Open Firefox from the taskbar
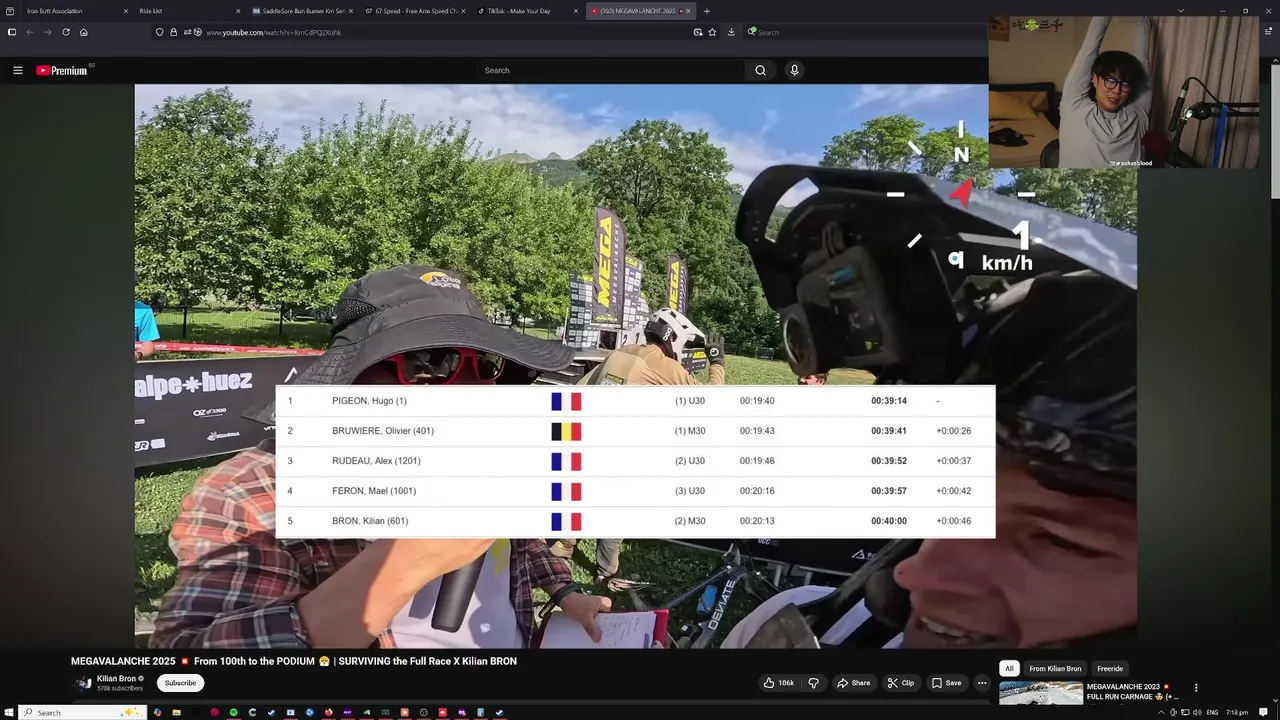This screenshot has width=1280, height=720. 328,712
